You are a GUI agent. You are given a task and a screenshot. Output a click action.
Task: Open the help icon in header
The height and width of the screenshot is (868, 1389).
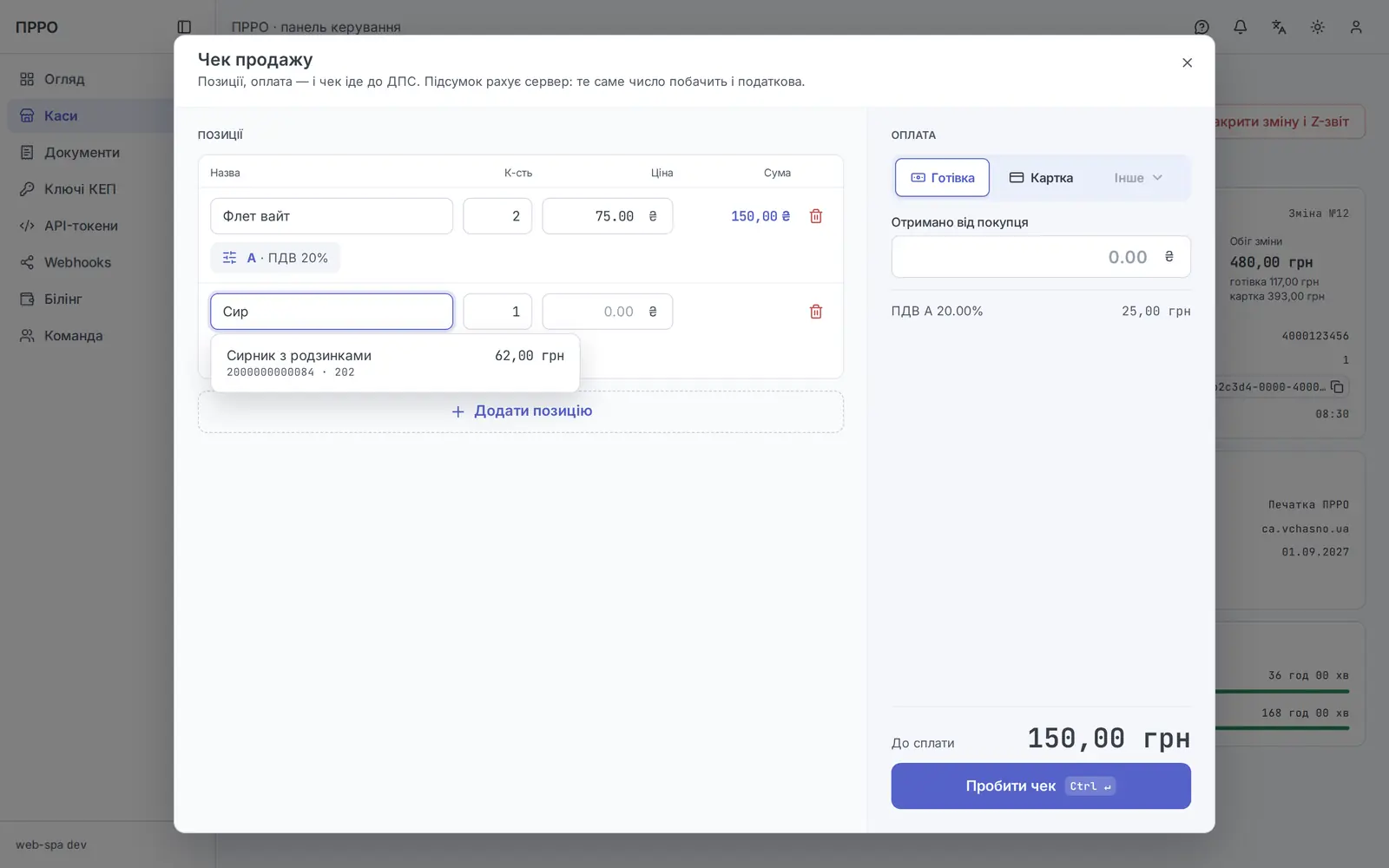[x=1201, y=27]
